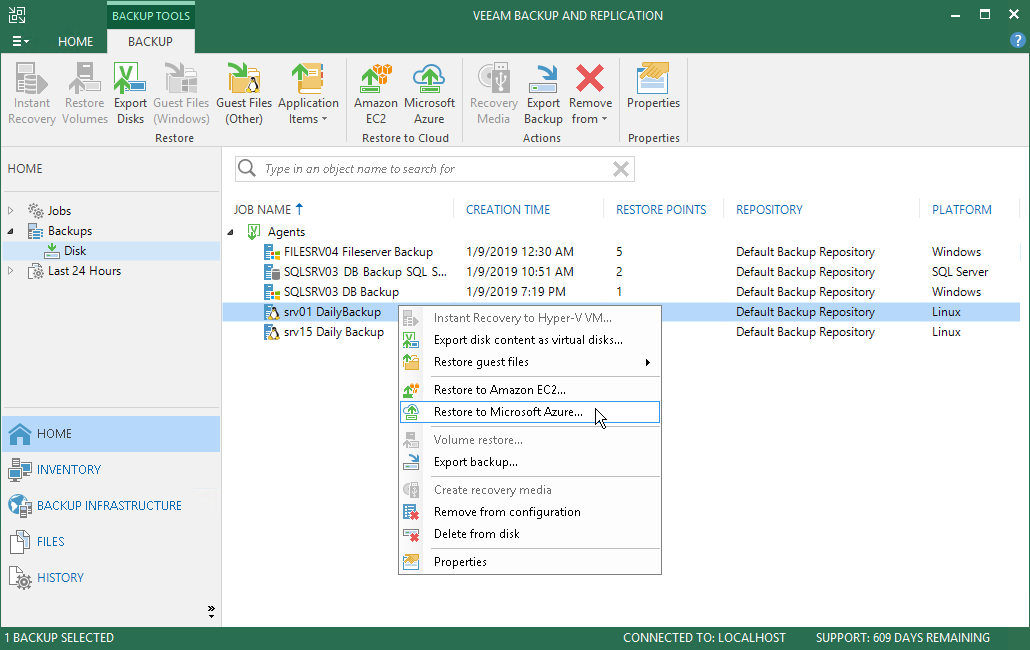Click the Instant Recovery to Hyper-V VM entry
This screenshot has height=650, width=1030.
[x=529, y=318]
